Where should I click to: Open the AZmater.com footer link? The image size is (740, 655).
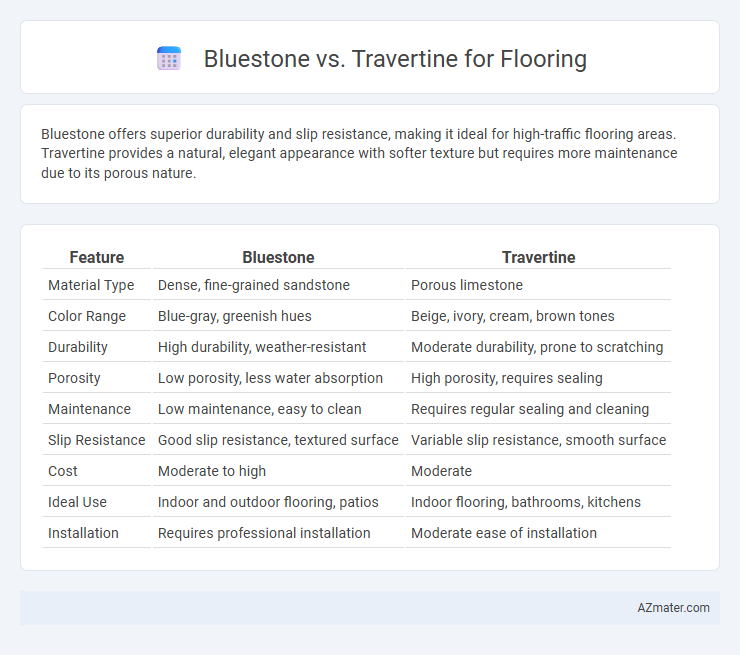tap(673, 608)
